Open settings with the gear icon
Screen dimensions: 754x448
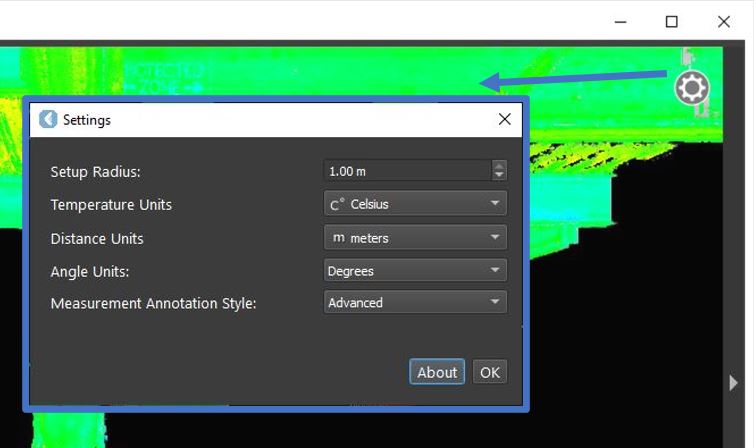(691, 88)
